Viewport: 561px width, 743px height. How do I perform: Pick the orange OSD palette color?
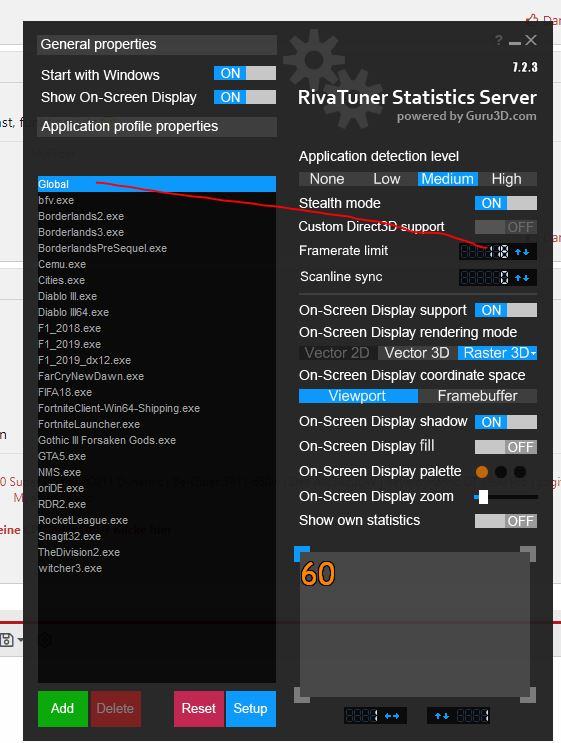coord(482,472)
